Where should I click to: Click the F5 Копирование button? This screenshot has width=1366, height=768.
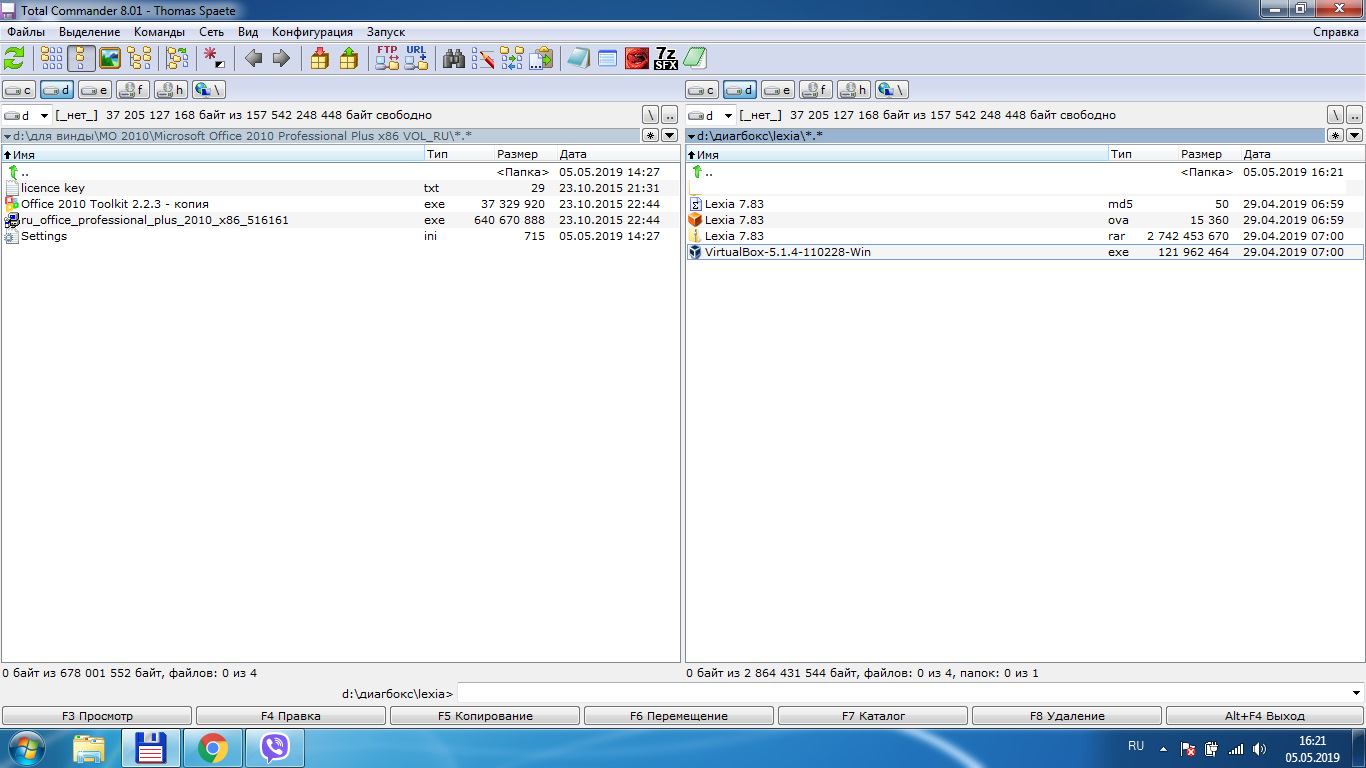(485, 716)
